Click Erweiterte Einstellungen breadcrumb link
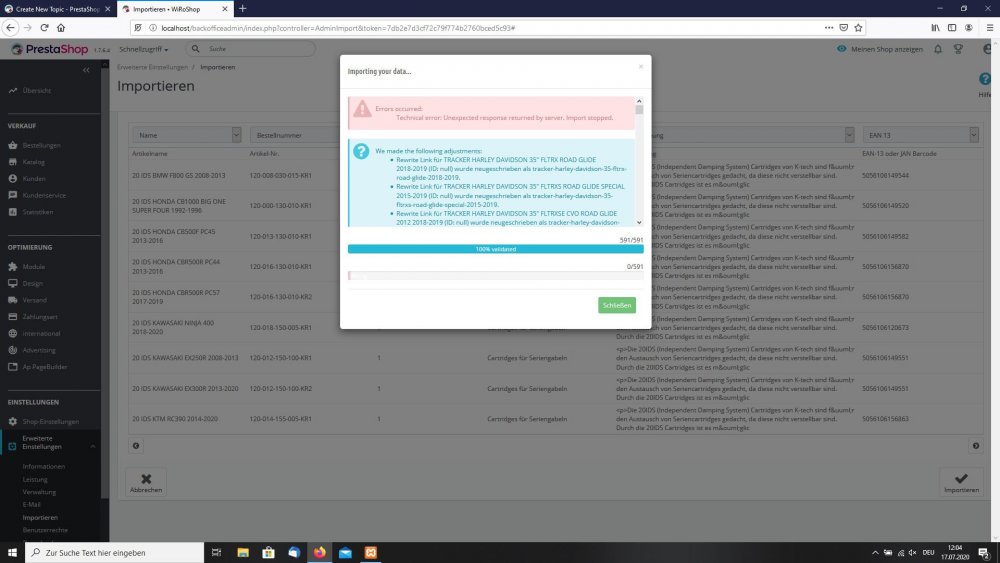This screenshot has height=563, width=1000. click(x=152, y=67)
